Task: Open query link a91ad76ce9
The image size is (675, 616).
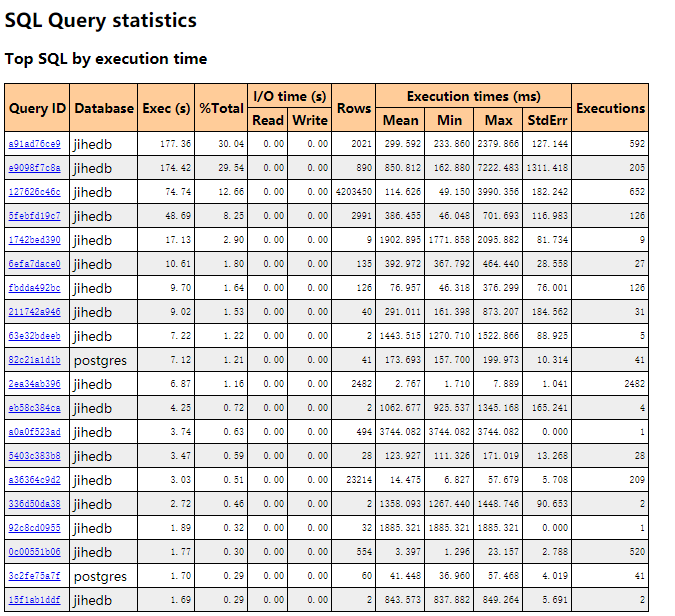Action: click(34, 144)
